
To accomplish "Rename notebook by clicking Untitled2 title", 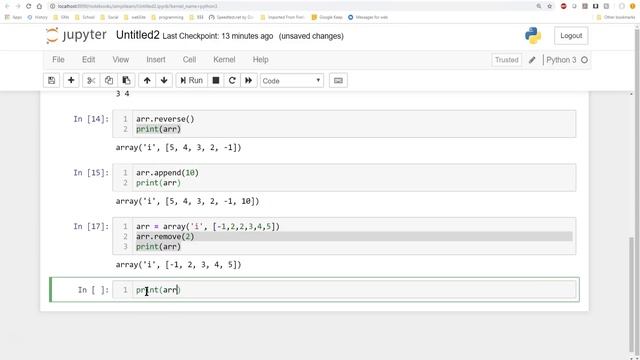I will click(138, 35).
